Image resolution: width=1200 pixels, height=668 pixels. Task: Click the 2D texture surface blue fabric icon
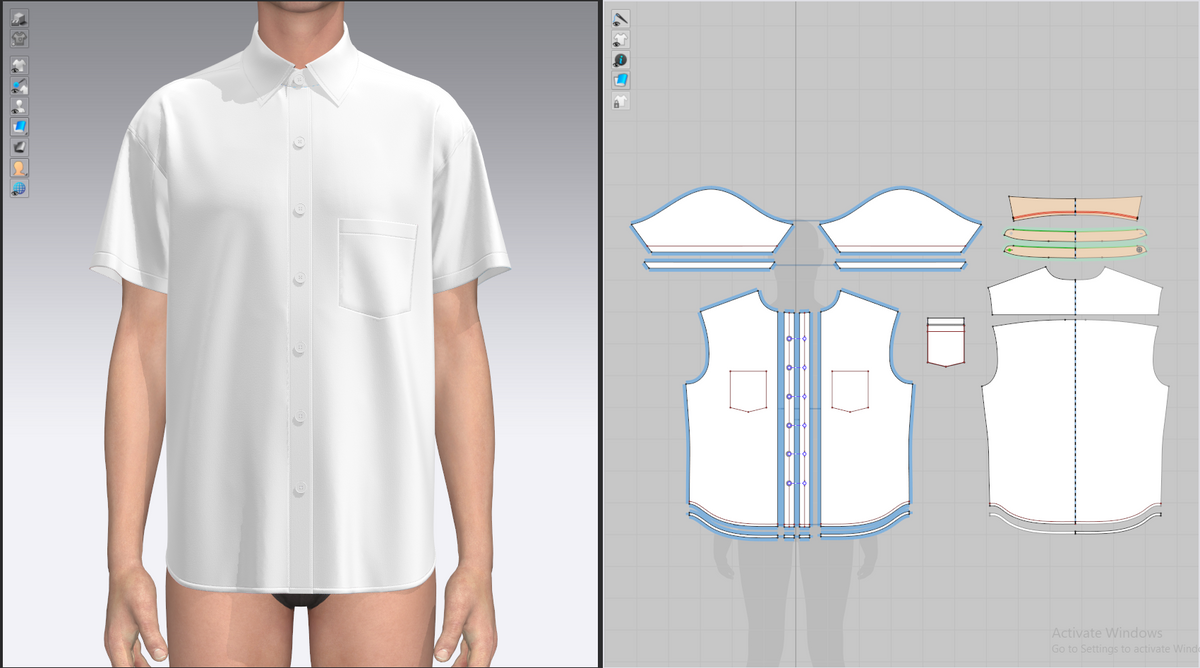pyautogui.click(x=621, y=80)
